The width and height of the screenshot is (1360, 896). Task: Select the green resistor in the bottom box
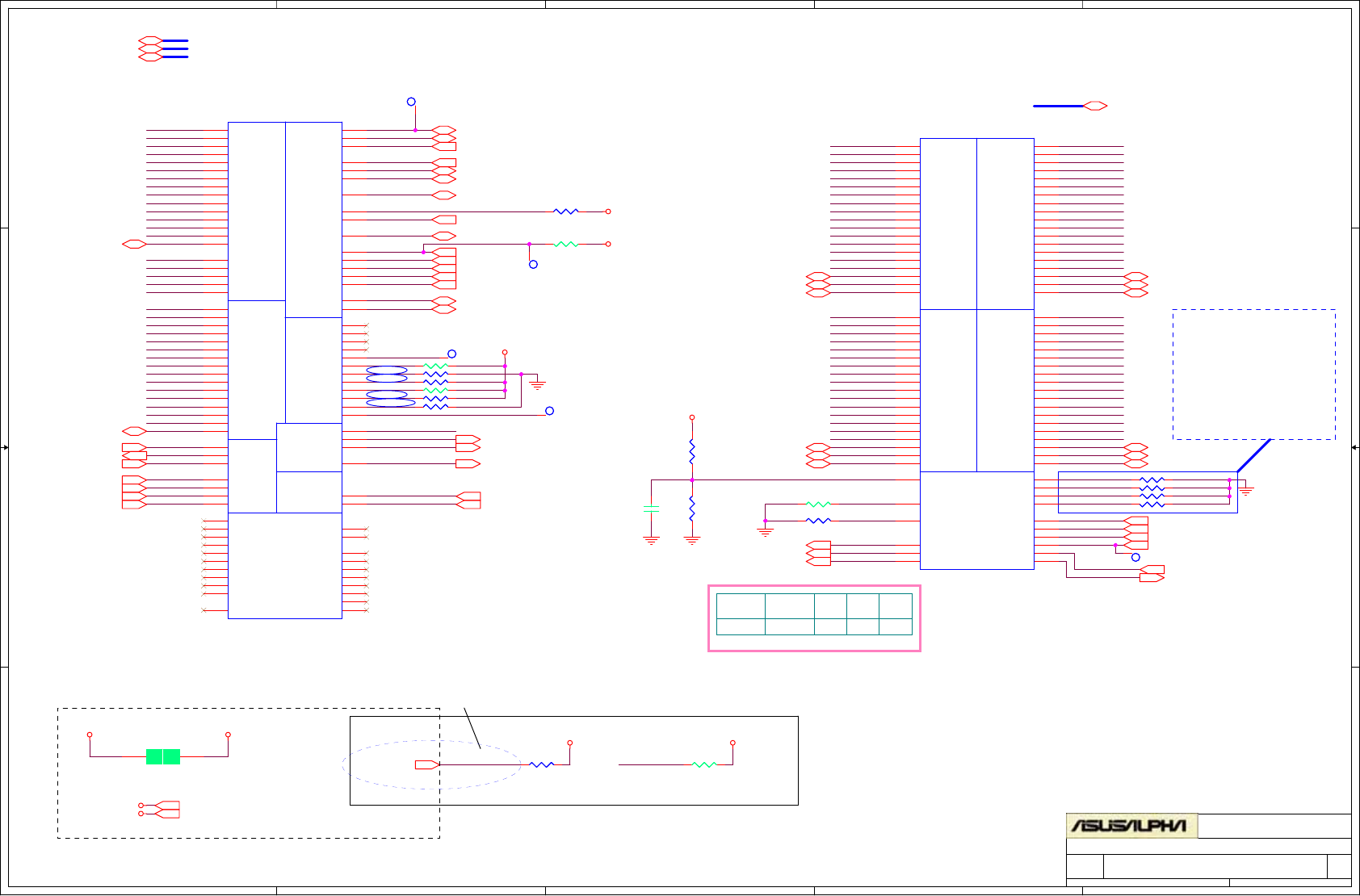[x=705, y=764]
